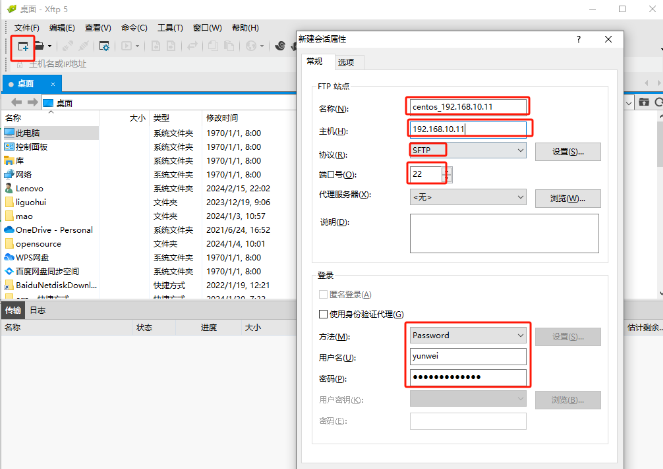Click the forward arrow in the local pane

click(x=33, y=102)
